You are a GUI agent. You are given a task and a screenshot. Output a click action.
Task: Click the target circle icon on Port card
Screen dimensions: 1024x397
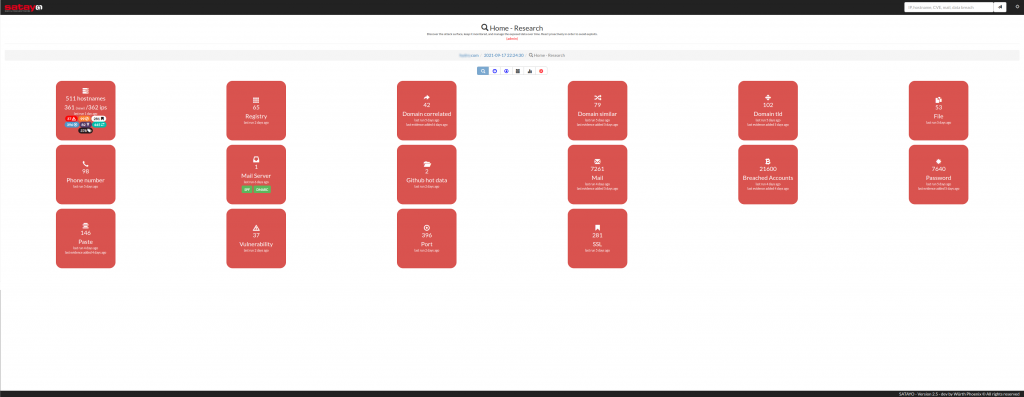point(426,228)
